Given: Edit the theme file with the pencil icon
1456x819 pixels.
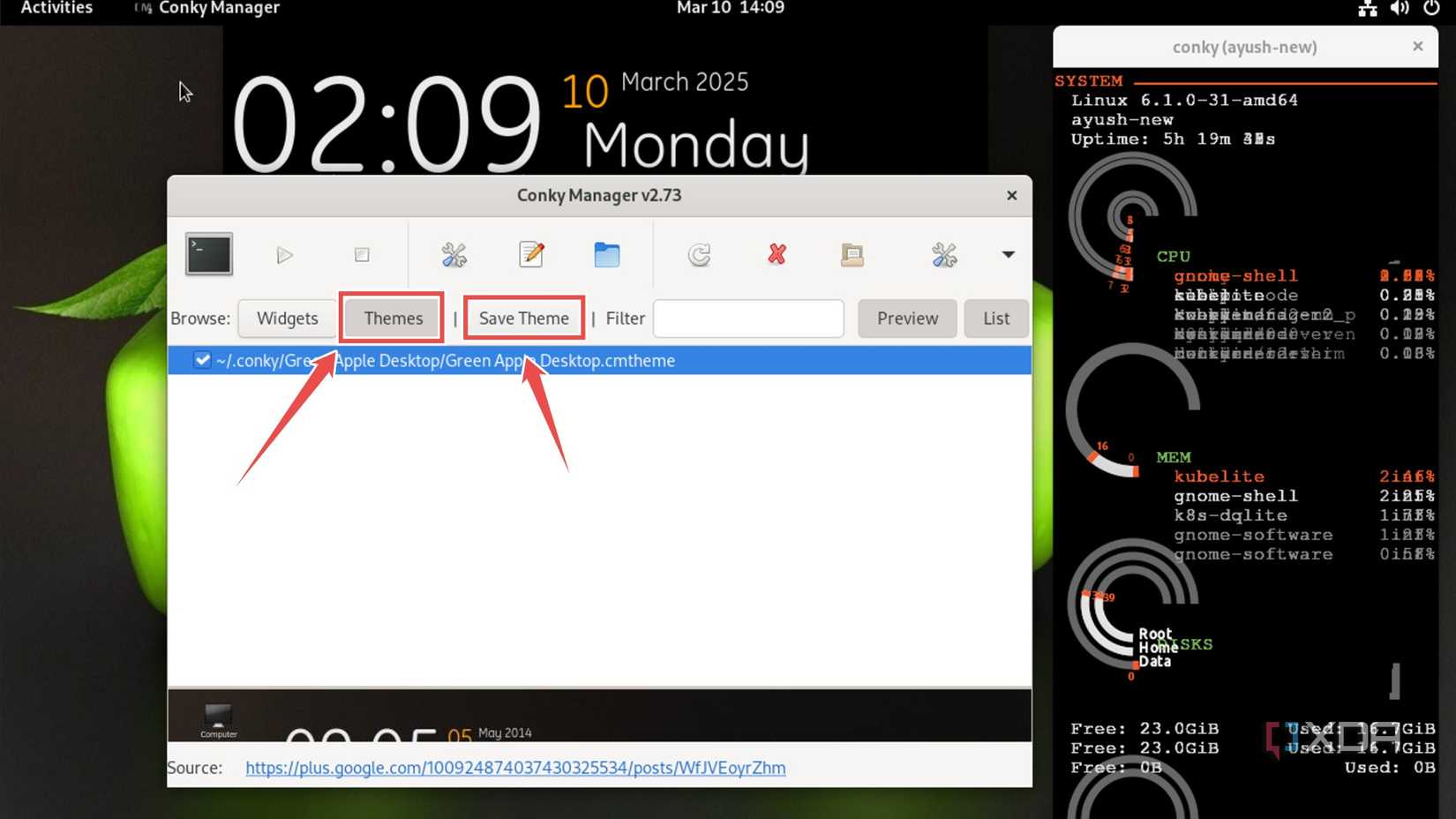Looking at the screenshot, I should coord(530,254).
